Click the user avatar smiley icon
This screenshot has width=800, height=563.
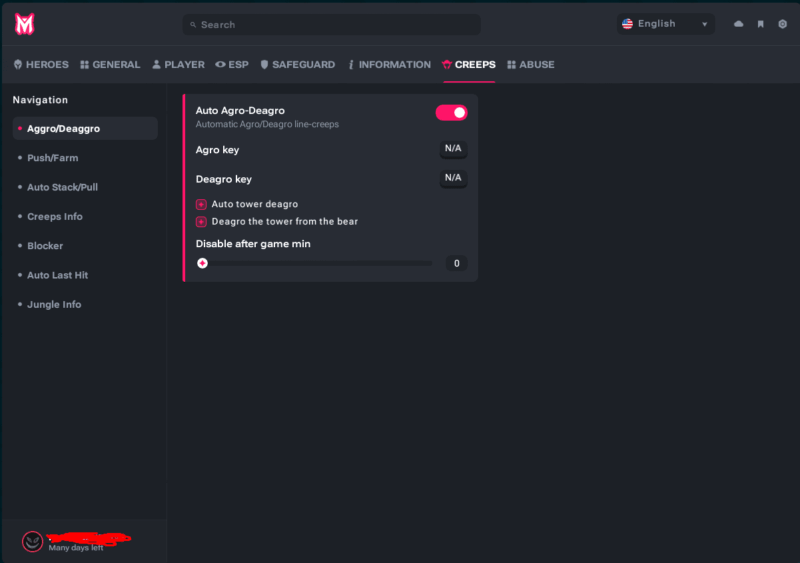click(32, 541)
